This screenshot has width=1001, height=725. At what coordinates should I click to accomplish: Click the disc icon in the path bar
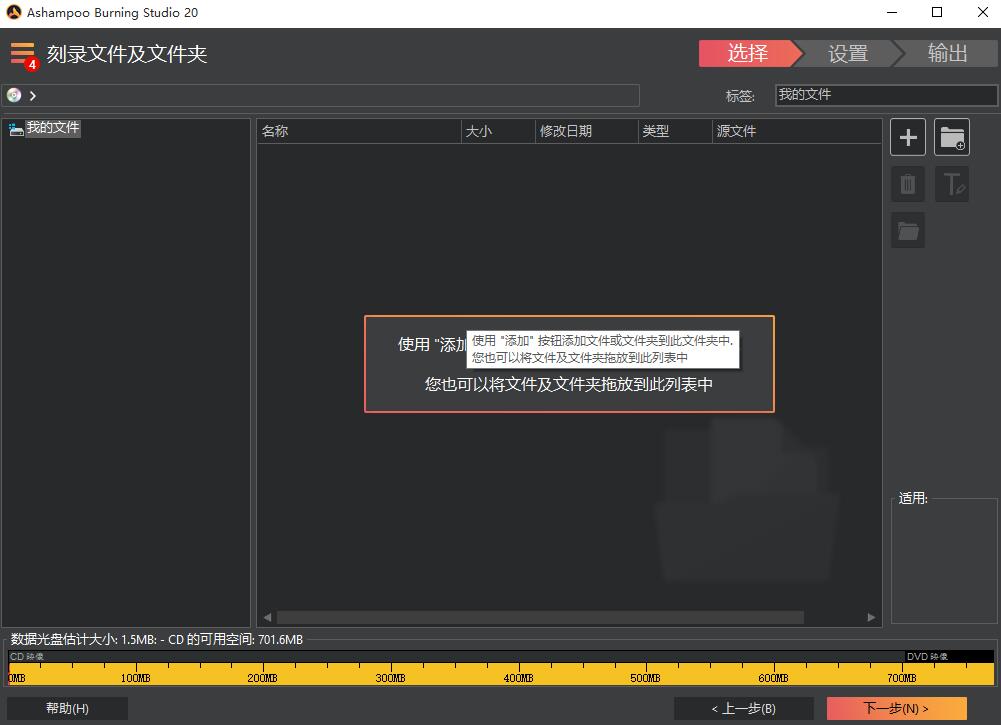click(x=13, y=95)
